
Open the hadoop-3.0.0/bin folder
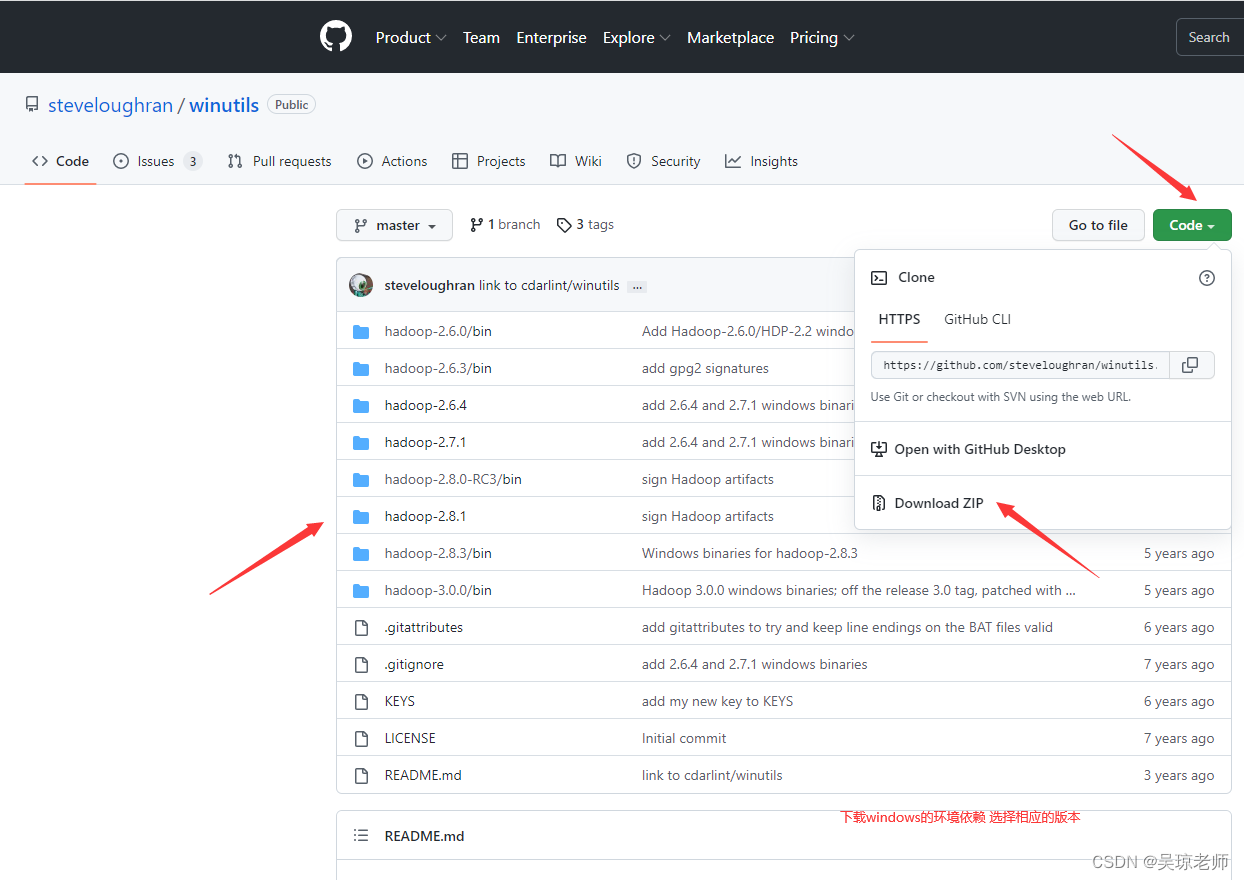point(438,590)
